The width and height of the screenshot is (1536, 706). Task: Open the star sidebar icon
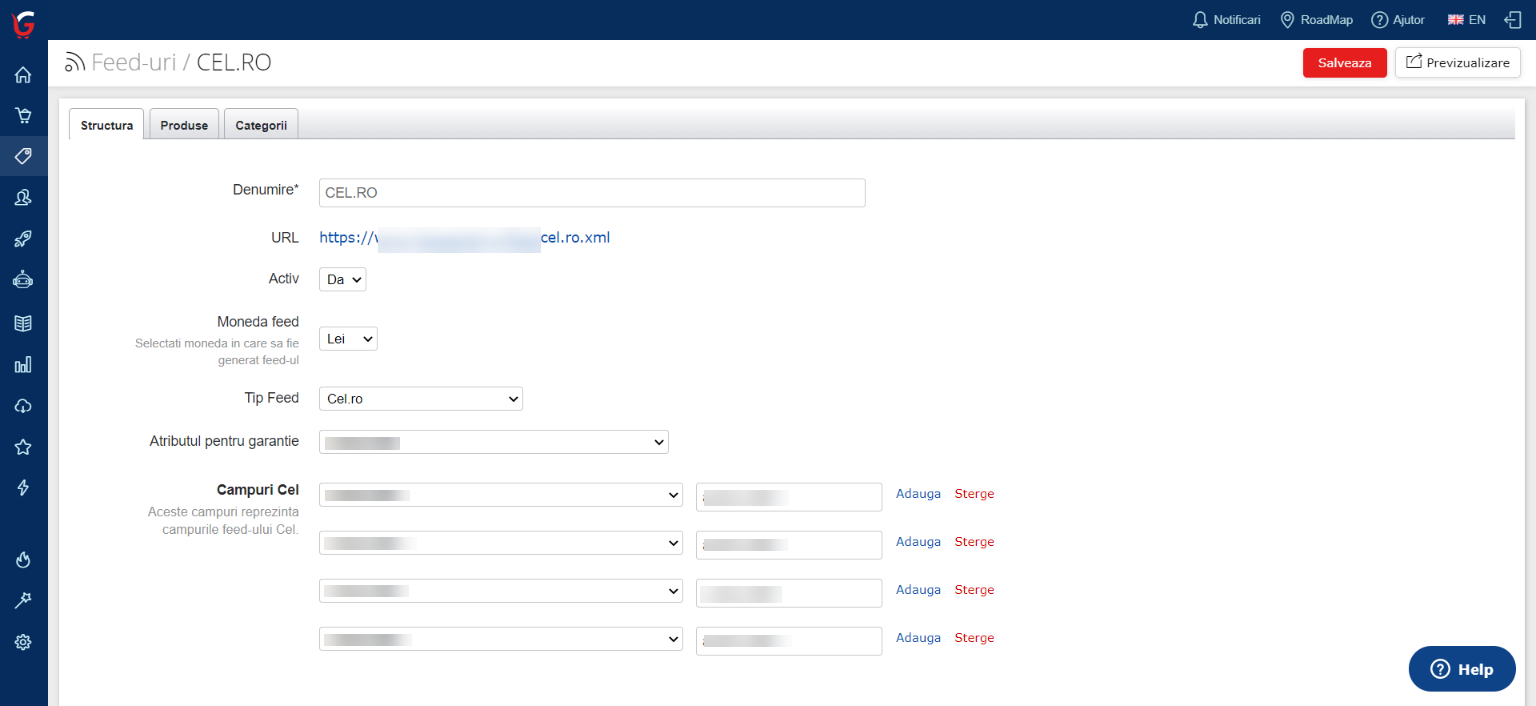[23, 447]
